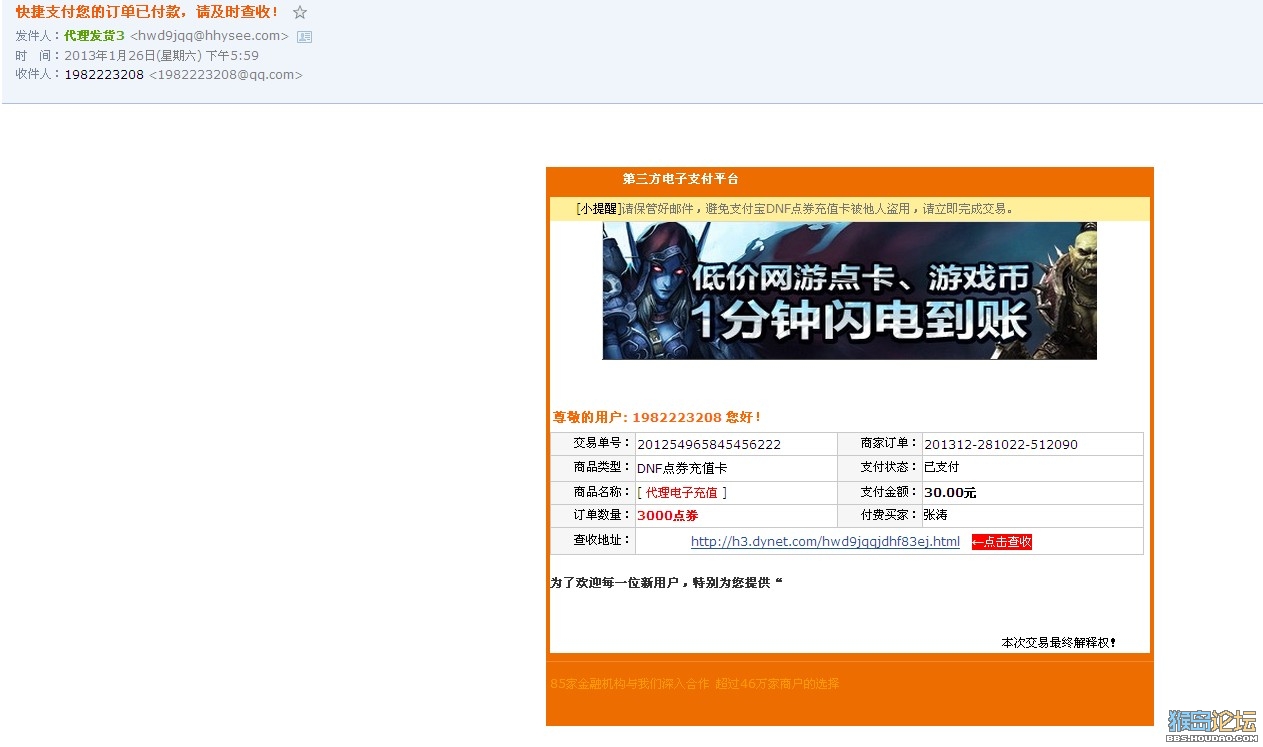This screenshot has height=747, width=1263.
Task: Click product type DNF点券充值卡
Action: [682, 468]
